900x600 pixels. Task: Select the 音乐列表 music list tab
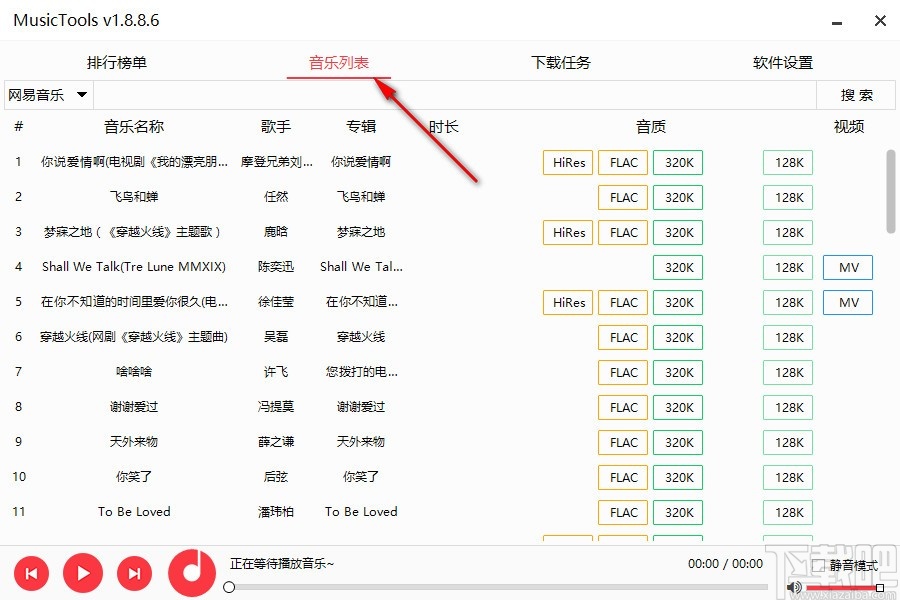click(337, 61)
